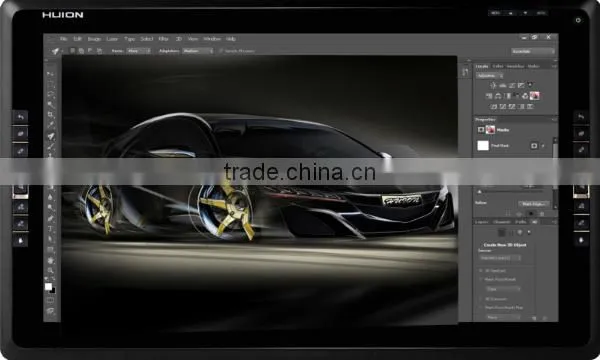
Task: Open the collapsed History panel icon
Action: [465, 72]
